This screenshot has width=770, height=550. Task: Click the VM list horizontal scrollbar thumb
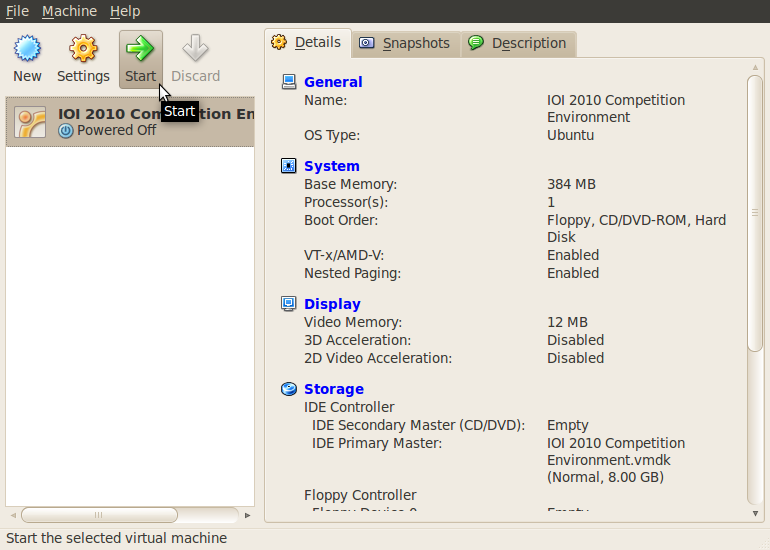point(99,515)
